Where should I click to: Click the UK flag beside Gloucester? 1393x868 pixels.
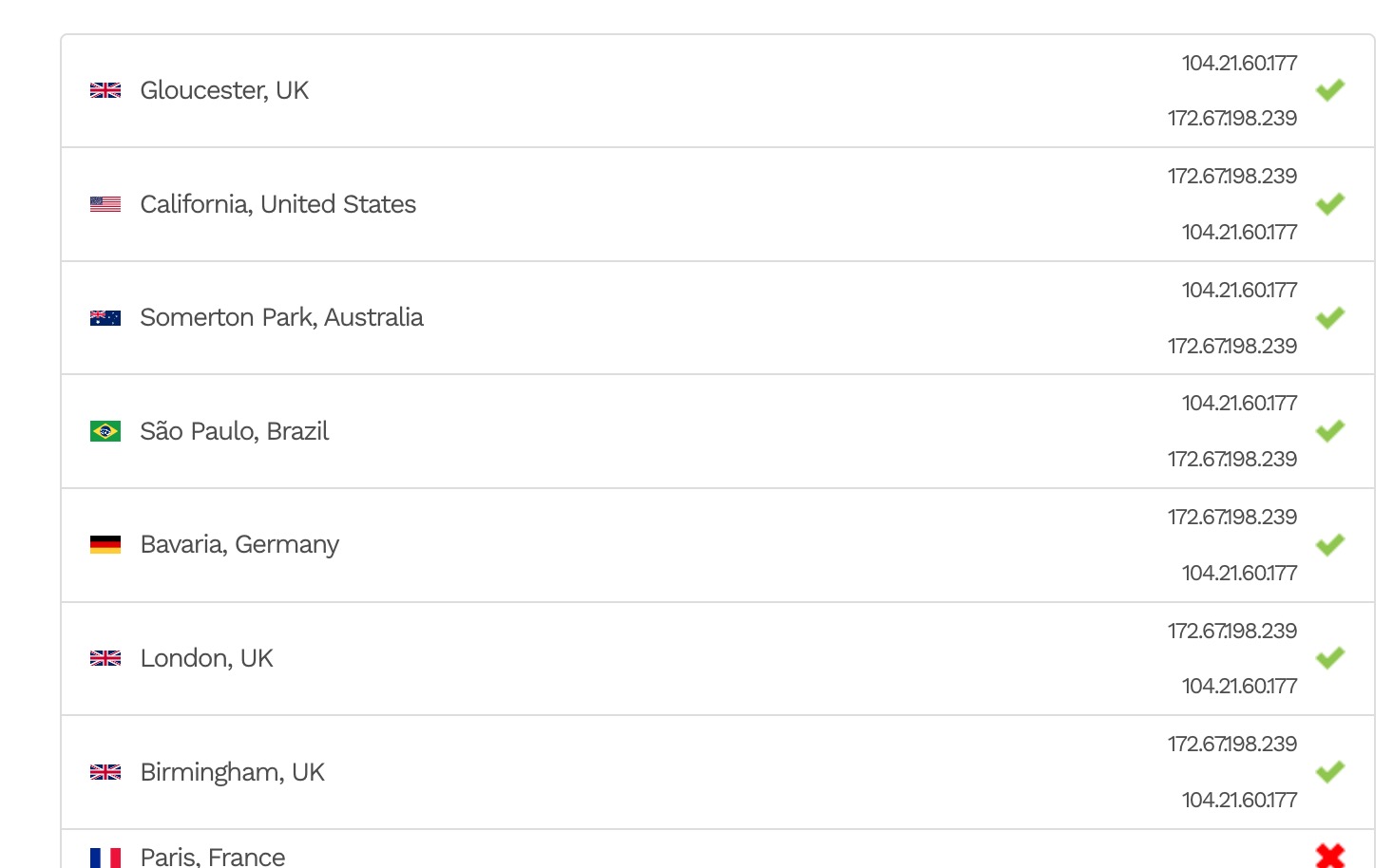pyautogui.click(x=105, y=90)
